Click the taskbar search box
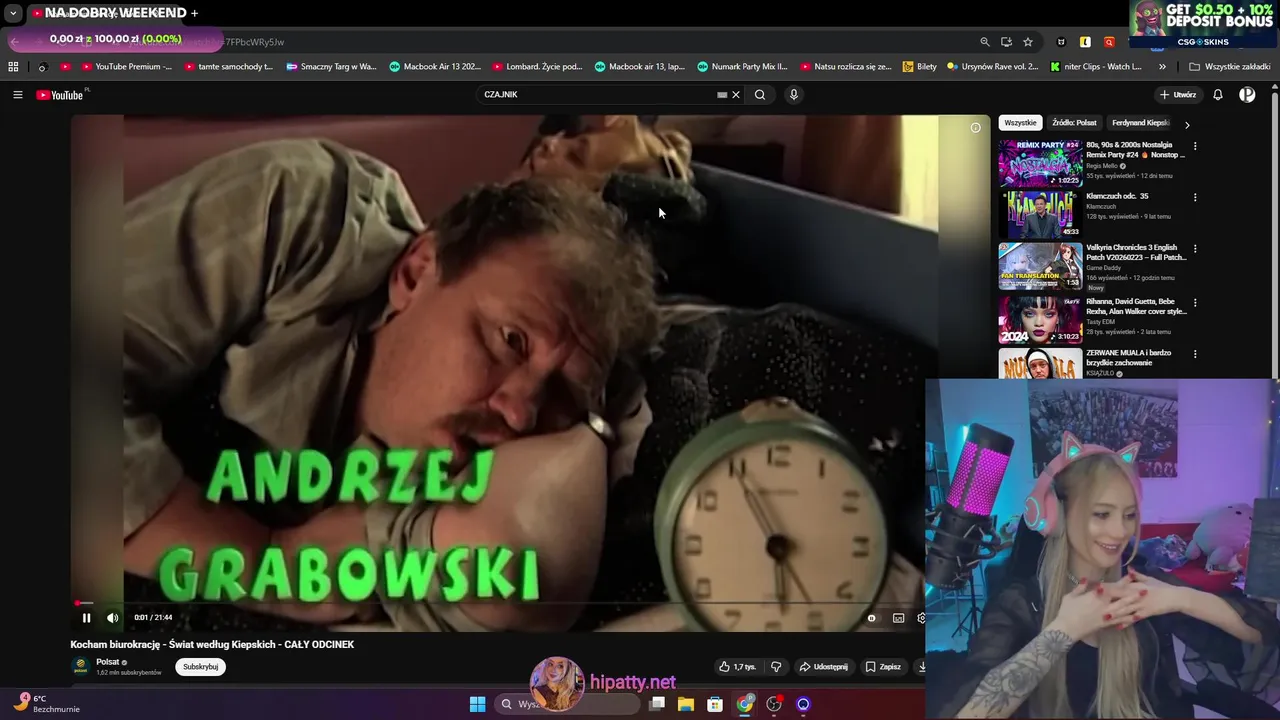The height and width of the screenshot is (720, 1280). pyautogui.click(x=568, y=704)
